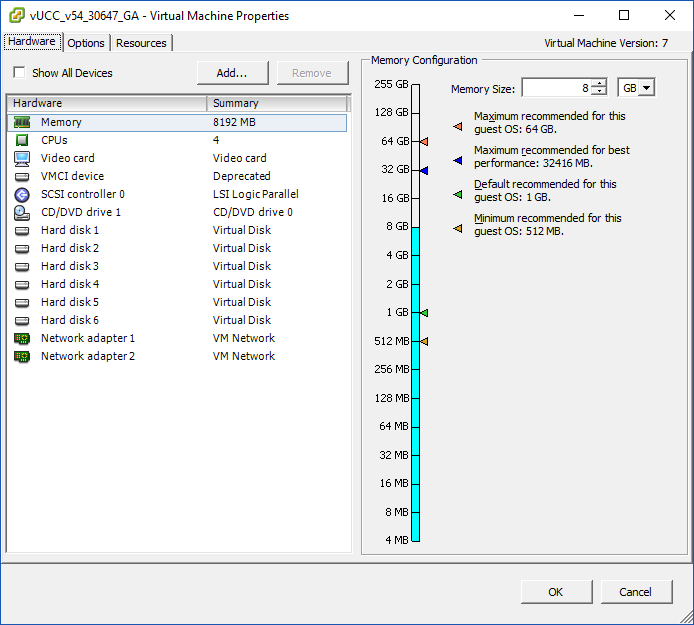Image resolution: width=694 pixels, height=625 pixels.
Task: Click the Network adapter 1 card icon
Action: (22, 339)
